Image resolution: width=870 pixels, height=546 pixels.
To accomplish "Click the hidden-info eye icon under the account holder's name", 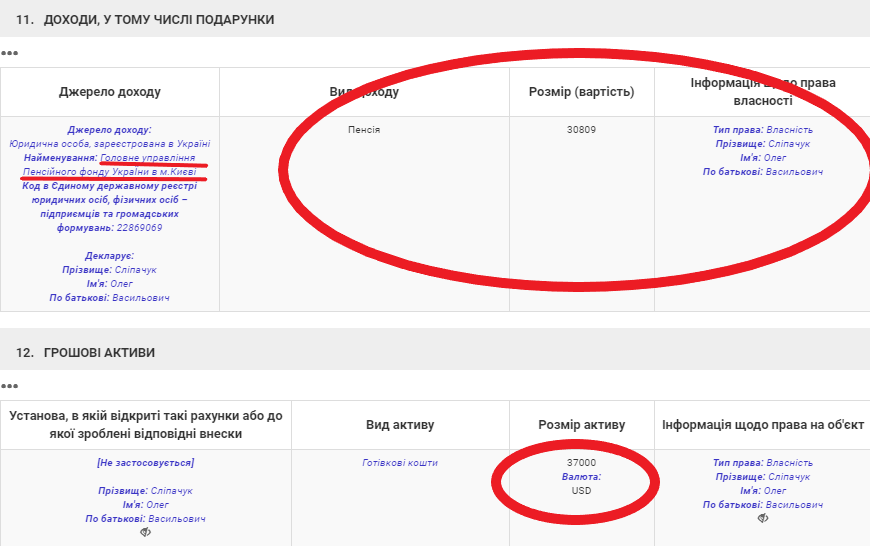I will coord(145,532).
